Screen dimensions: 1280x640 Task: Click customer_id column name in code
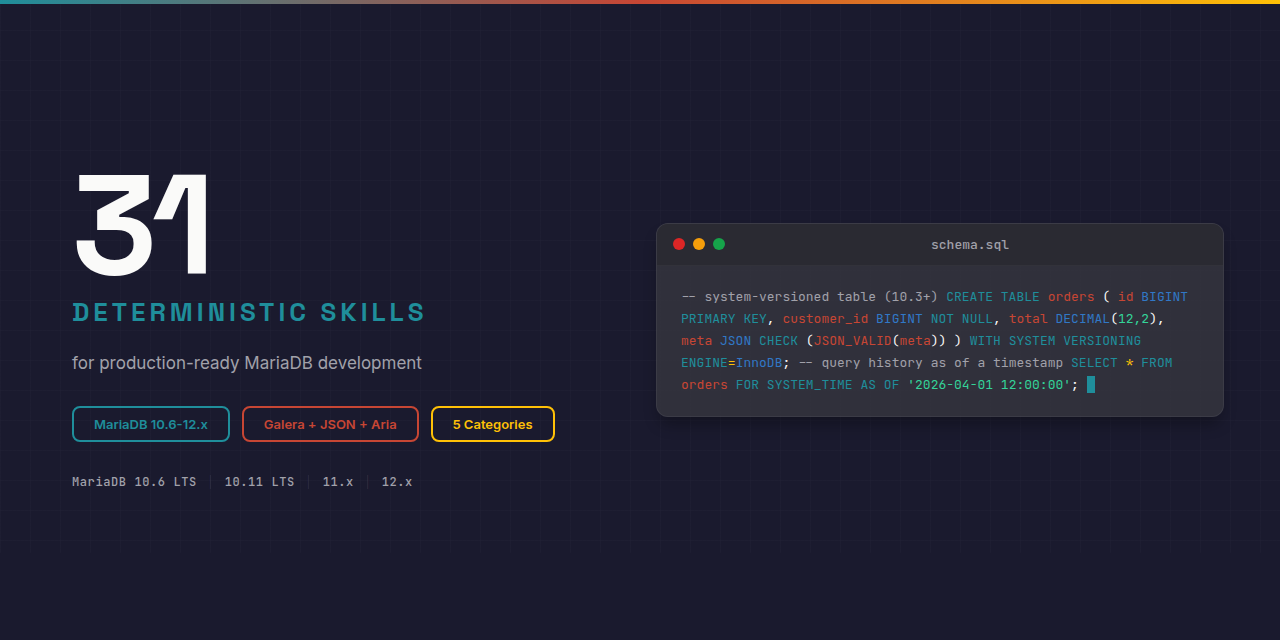point(826,319)
